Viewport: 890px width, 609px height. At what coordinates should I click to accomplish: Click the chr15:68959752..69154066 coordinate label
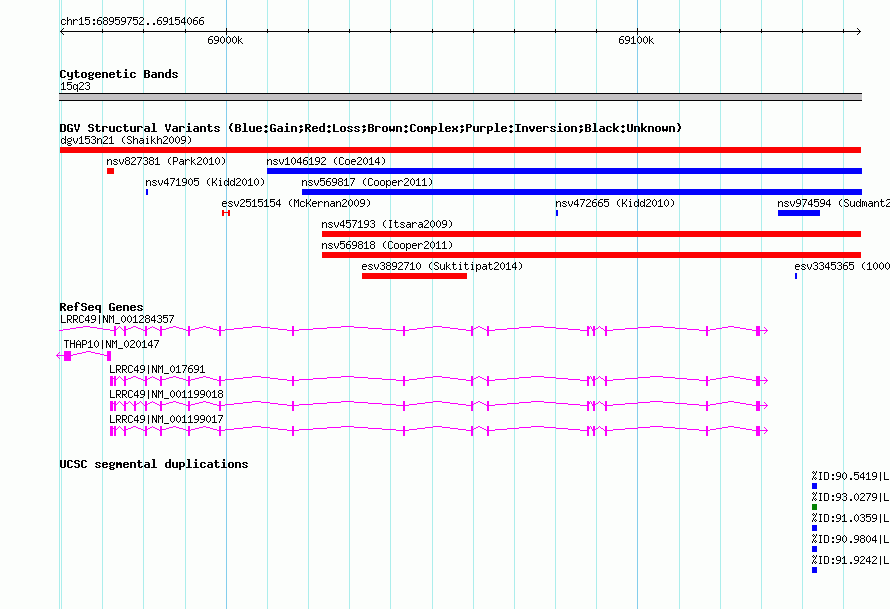(132, 22)
